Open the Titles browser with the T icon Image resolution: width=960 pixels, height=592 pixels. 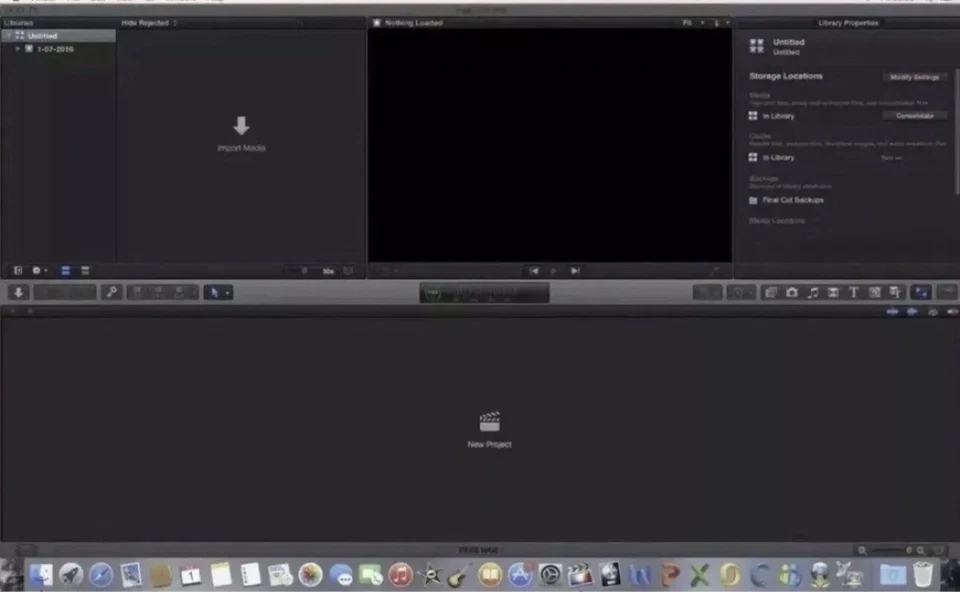pos(853,292)
